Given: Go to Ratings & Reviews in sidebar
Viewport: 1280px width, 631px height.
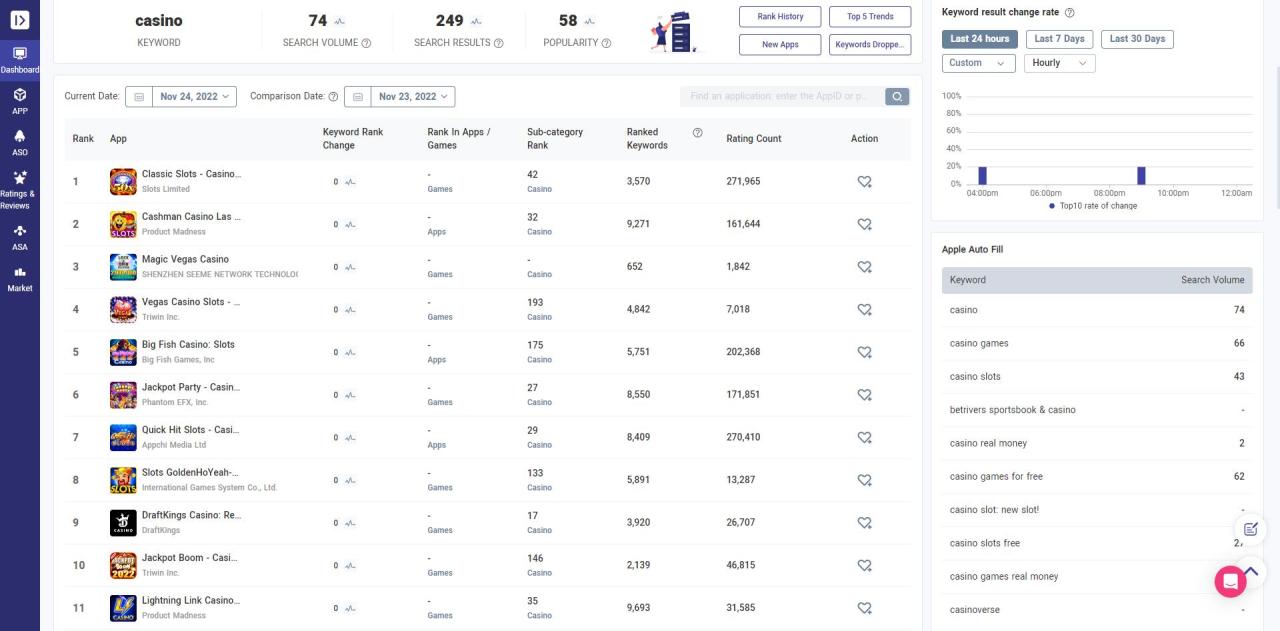Looking at the screenshot, I should pyautogui.click(x=20, y=189).
